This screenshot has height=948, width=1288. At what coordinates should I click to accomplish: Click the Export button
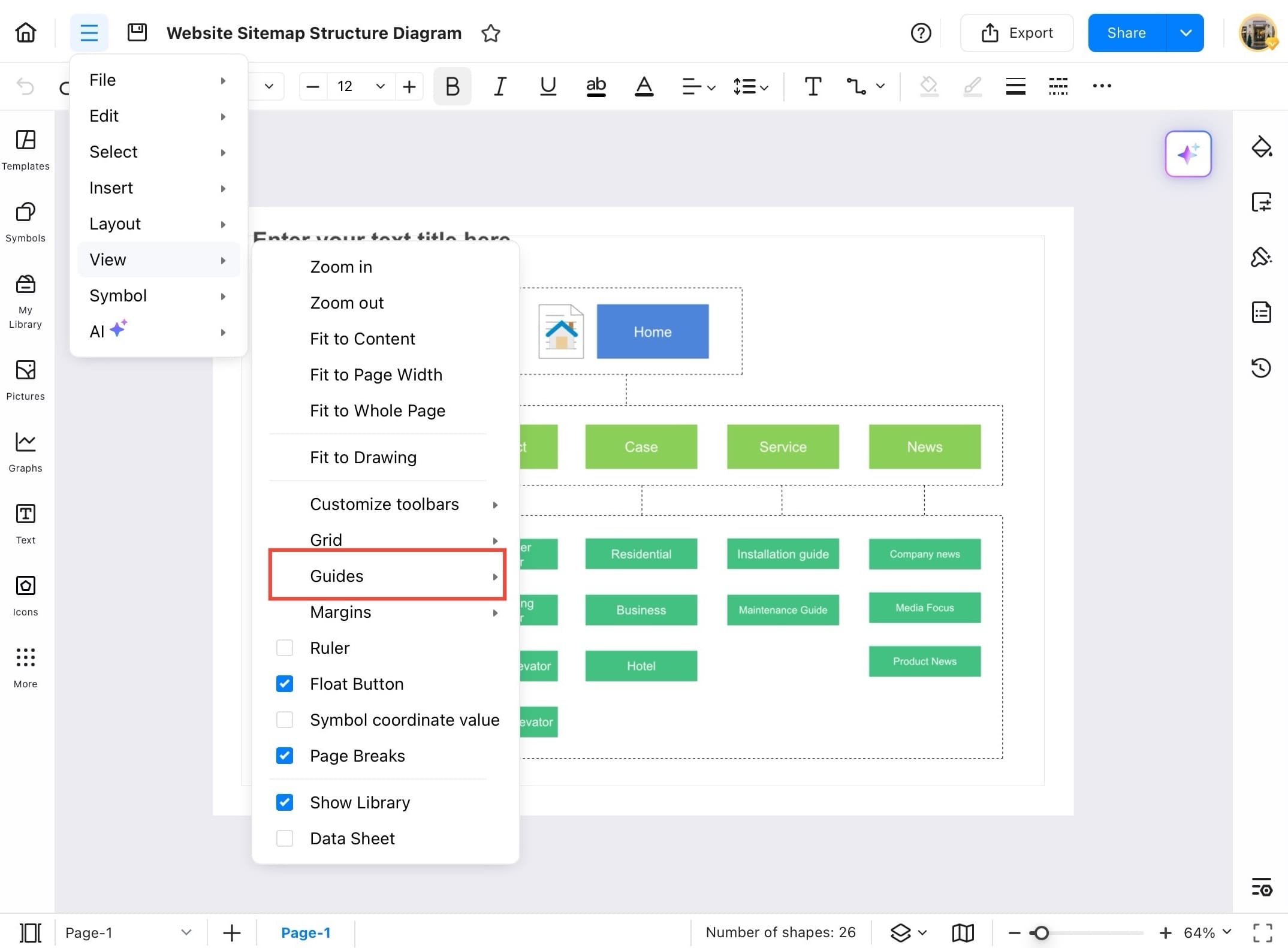click(x=1017, y=32)
